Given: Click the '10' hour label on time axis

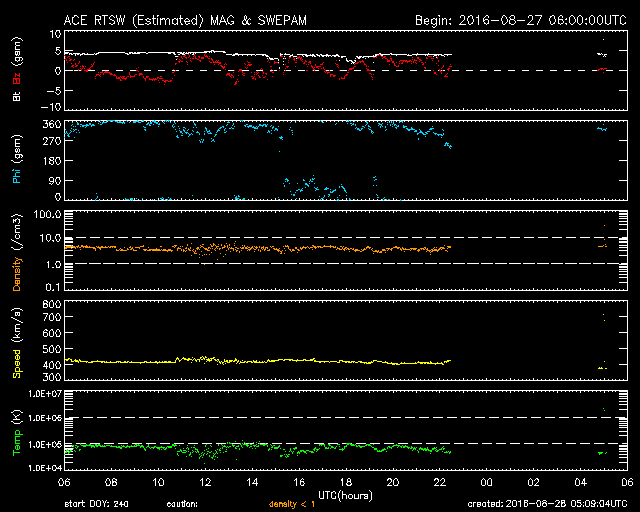Looking at the screenshot, I should 158,483.
